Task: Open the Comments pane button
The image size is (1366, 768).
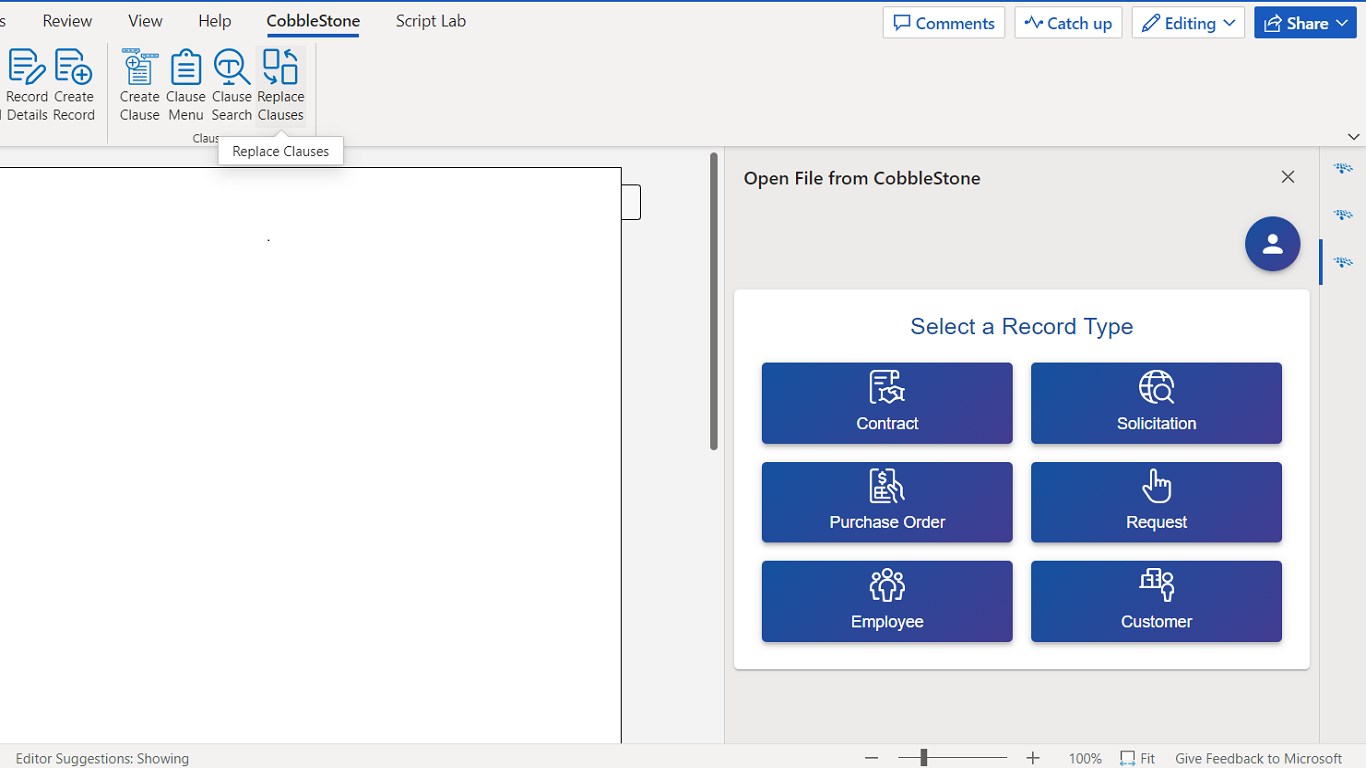Action: (944, 23)
